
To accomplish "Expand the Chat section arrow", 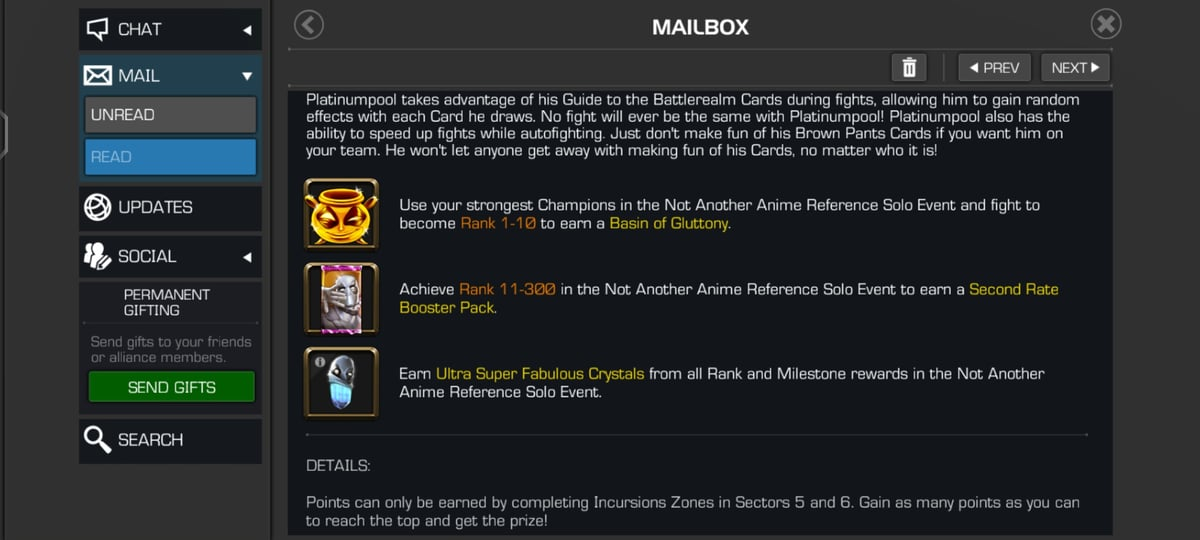I will pos(247,30).
